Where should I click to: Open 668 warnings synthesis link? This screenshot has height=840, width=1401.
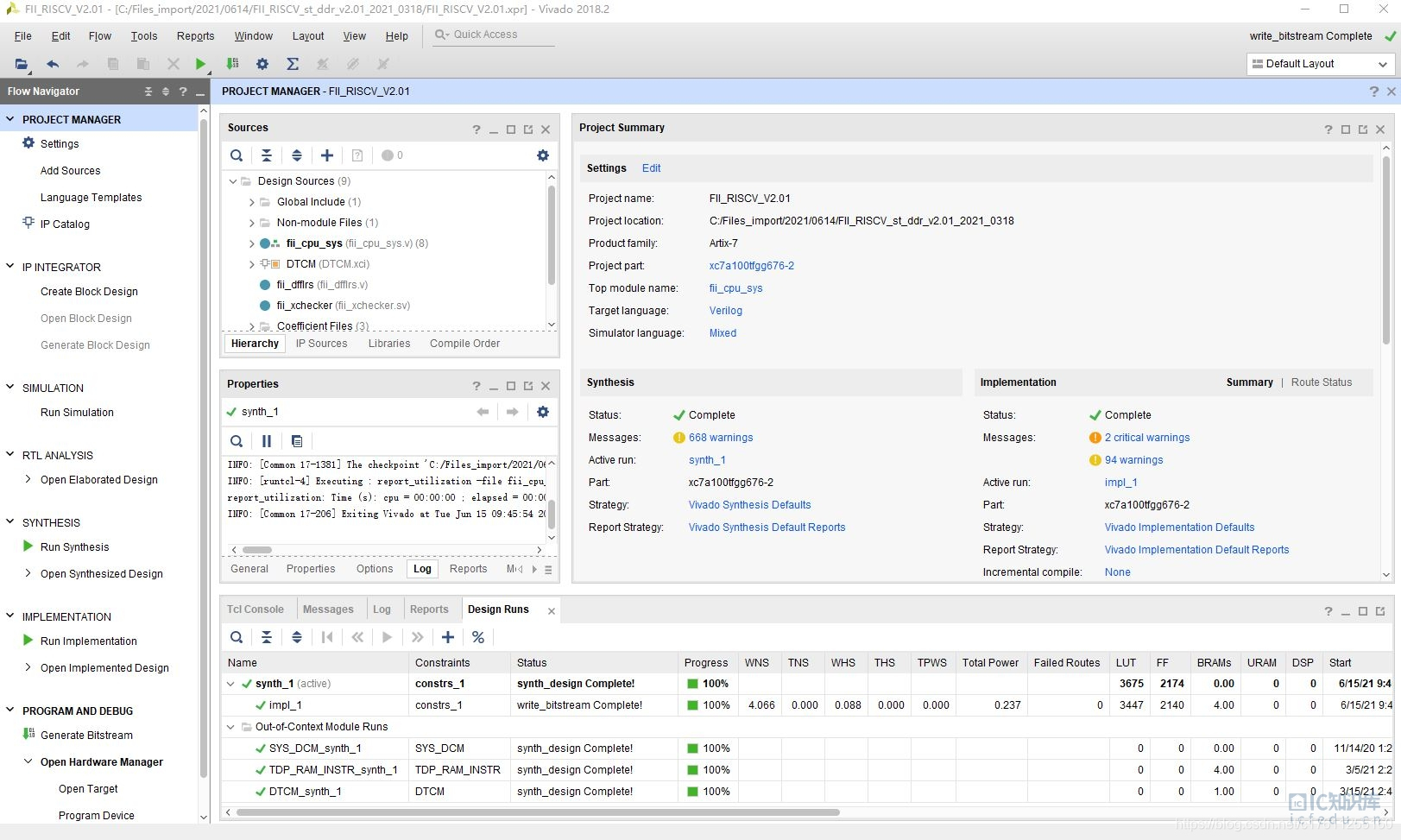tap(721, 438)
